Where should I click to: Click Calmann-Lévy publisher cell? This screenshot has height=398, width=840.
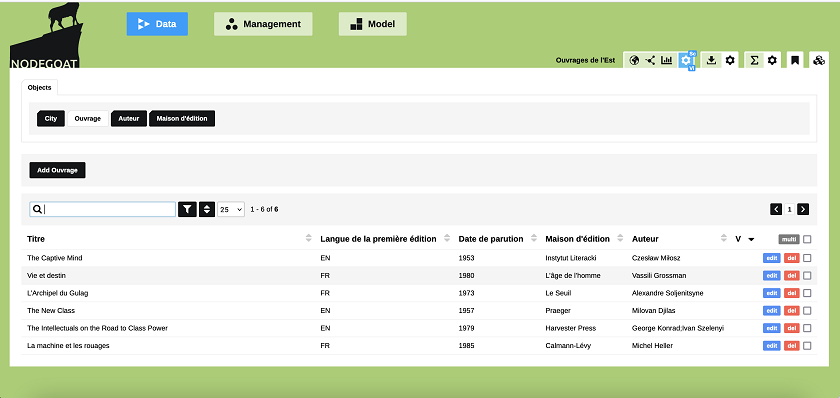[x=568, y=346]
